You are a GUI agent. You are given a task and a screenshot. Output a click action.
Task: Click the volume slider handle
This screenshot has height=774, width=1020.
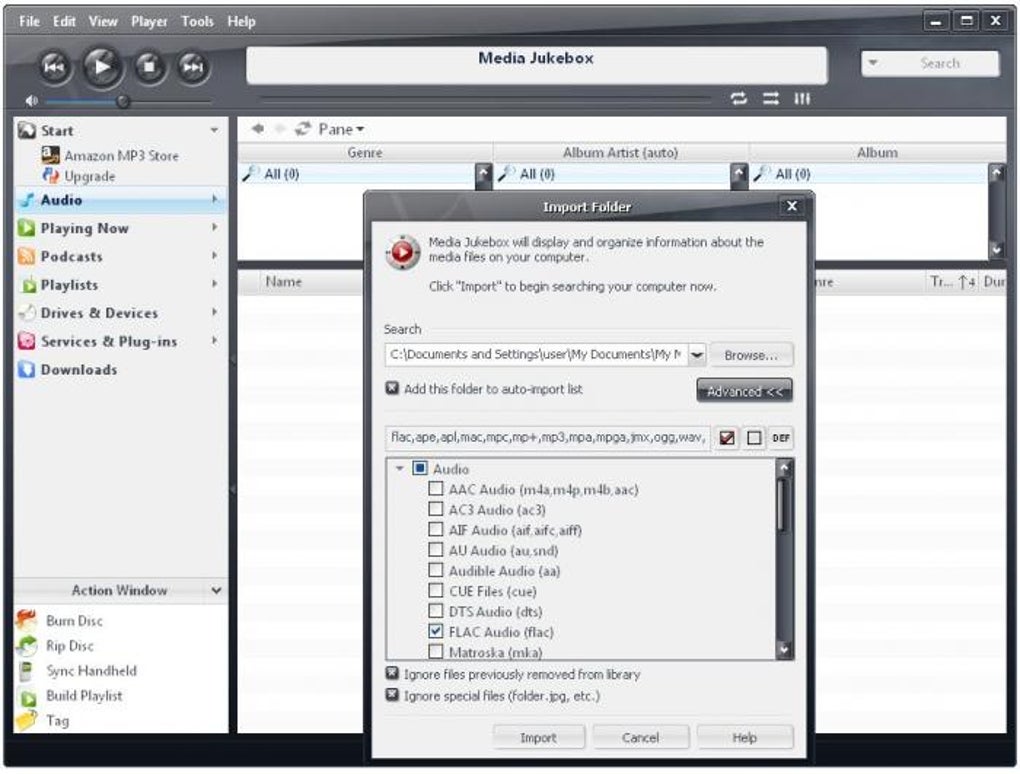pyautogui.click(x=123, y=101)
